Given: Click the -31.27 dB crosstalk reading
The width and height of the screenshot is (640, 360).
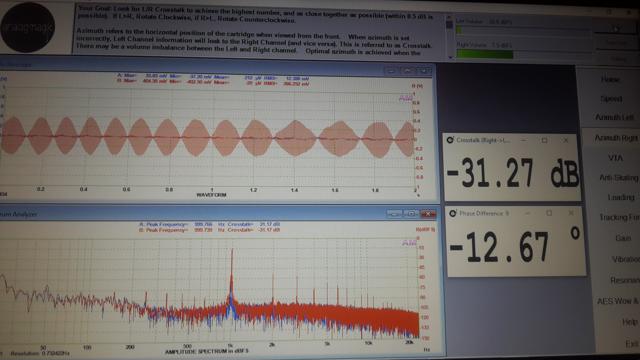Looking at the screenshot, I should (513, 173).
